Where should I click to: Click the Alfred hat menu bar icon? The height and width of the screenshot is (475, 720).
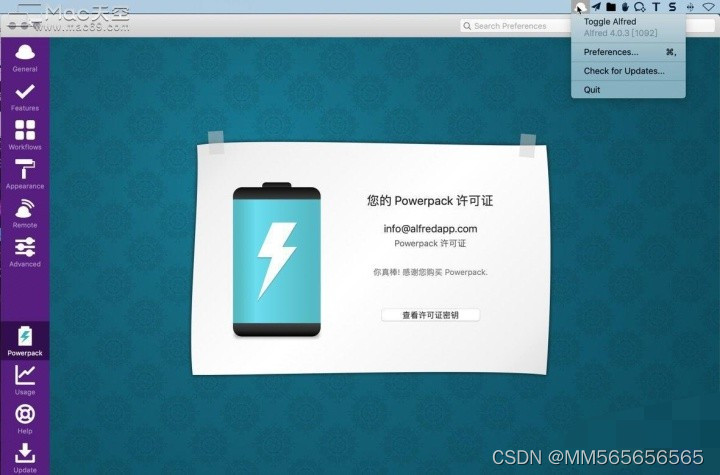pyautogui.click(x=581, y=6)
